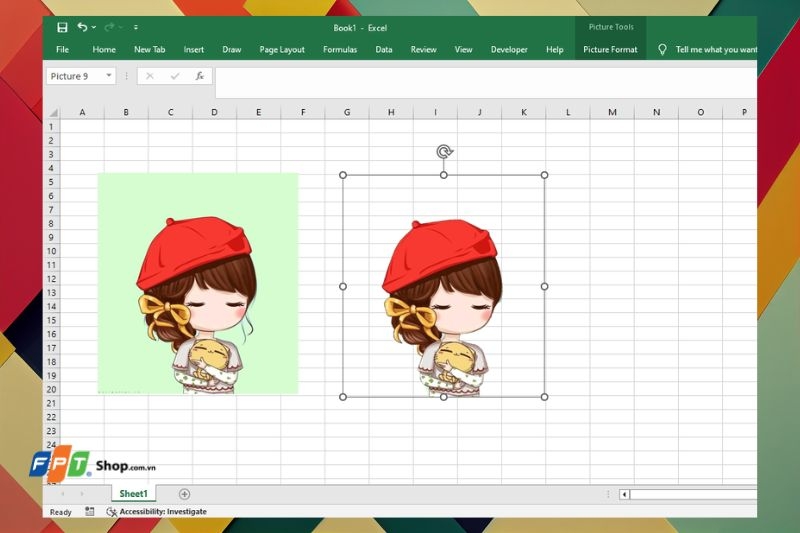The image size is (800, 533).
Task: Select the picture with green background
Action: click(198, 283)
